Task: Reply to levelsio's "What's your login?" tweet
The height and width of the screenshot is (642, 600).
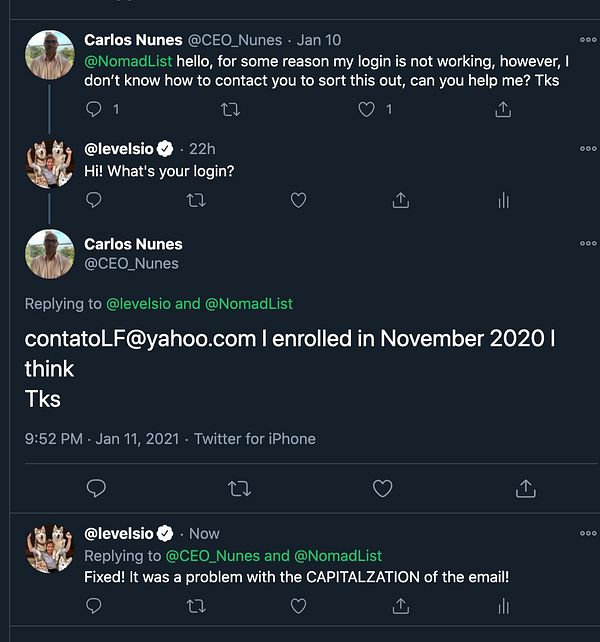Action: [x=94, y=200]
